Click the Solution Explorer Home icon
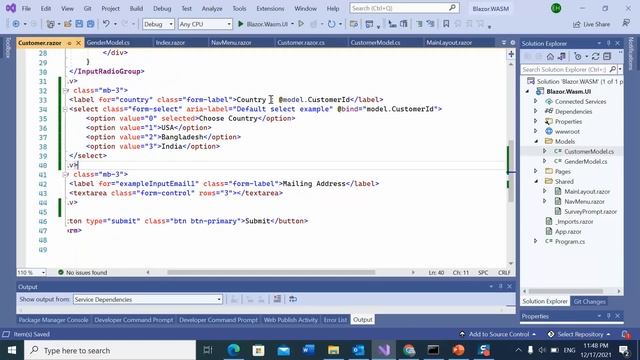Screen dimensions: 640x360 point(550,56)
